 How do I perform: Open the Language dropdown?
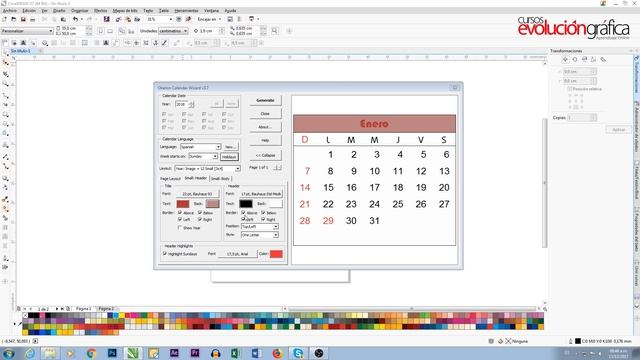pos(200,147)
